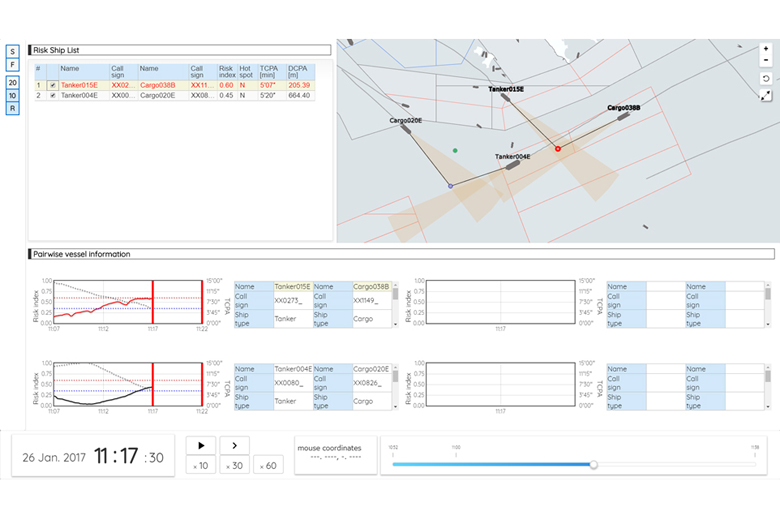Uncheck the Tanker004E row checkbox
The height and width of the screenshot is (520, 780).
(52, 96)
